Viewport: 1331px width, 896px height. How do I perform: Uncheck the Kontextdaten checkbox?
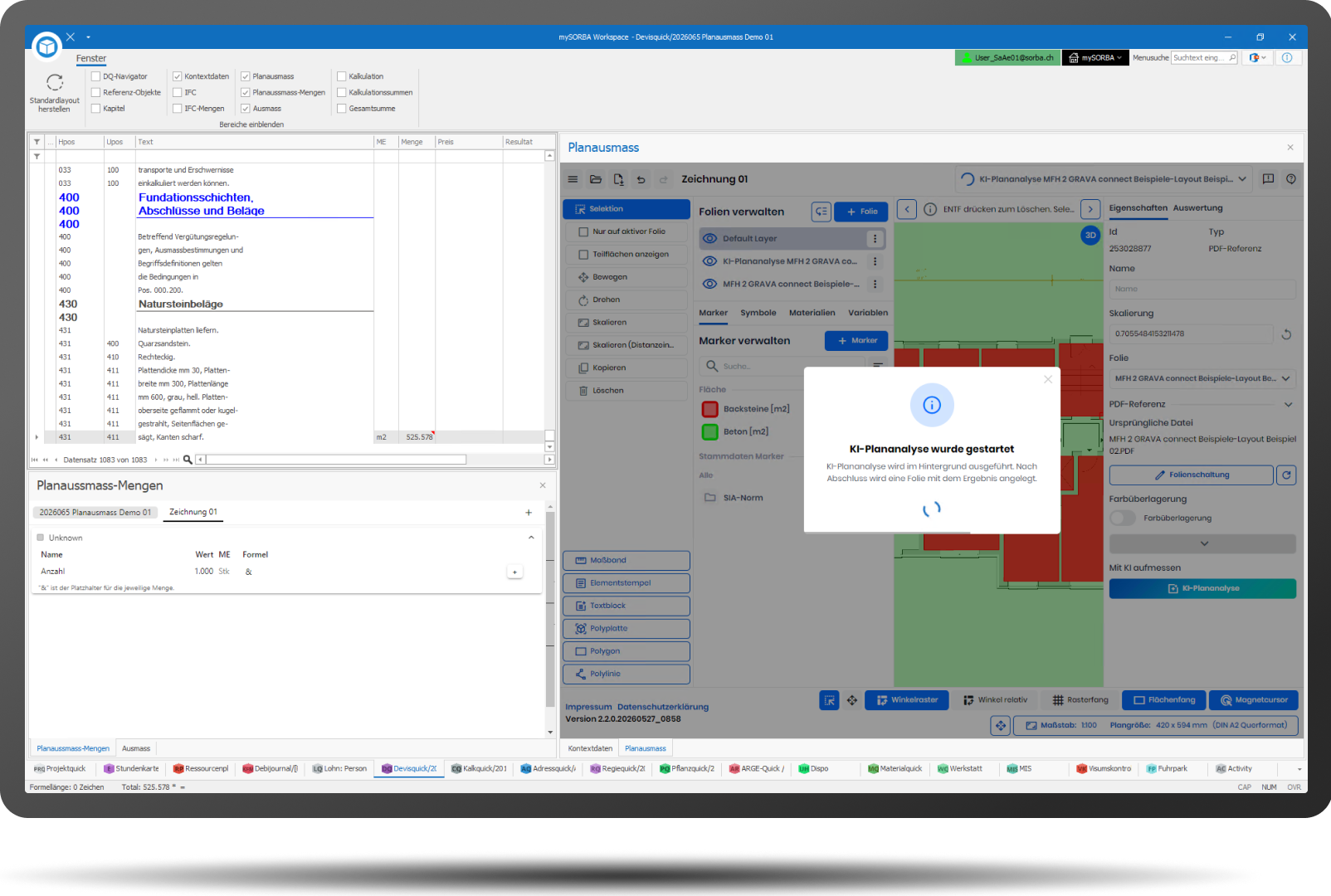[x=177, y=76]
